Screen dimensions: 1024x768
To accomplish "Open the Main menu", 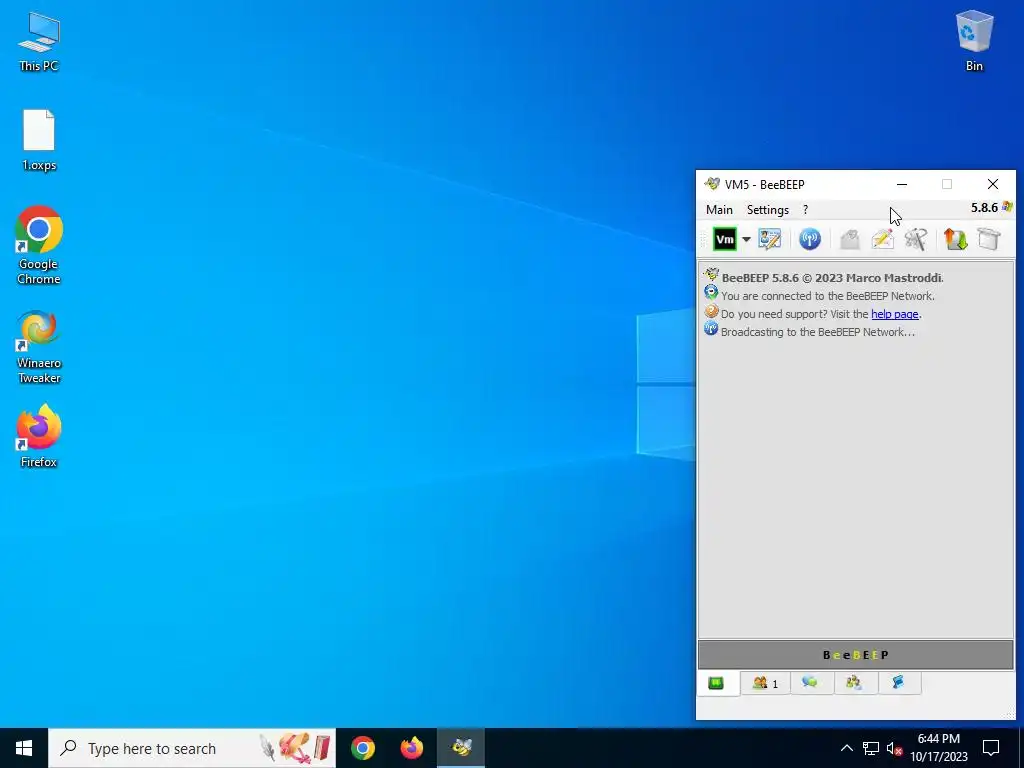I will 719,210.
